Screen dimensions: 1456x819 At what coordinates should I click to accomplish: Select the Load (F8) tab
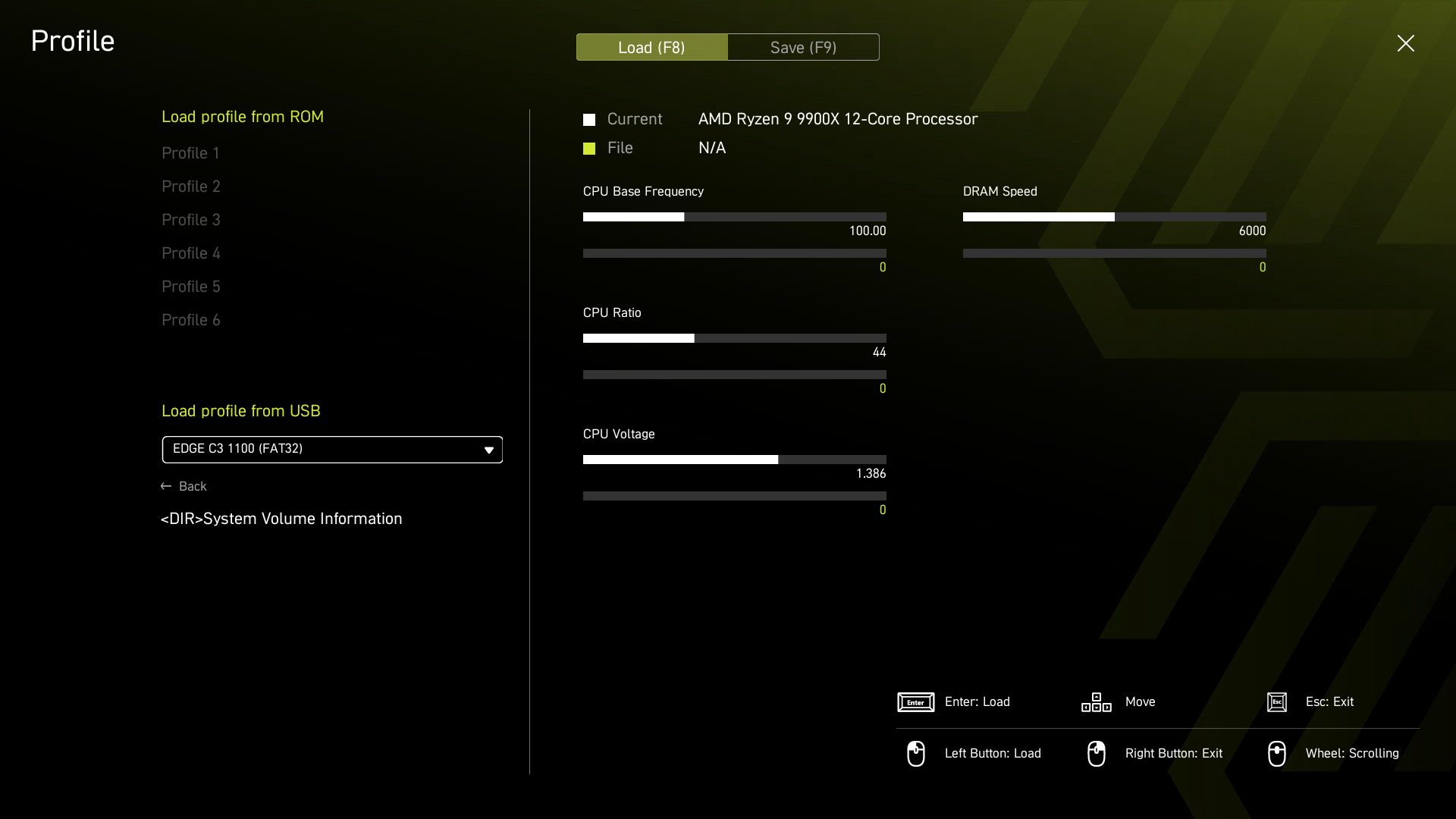(x=651, y=46)
